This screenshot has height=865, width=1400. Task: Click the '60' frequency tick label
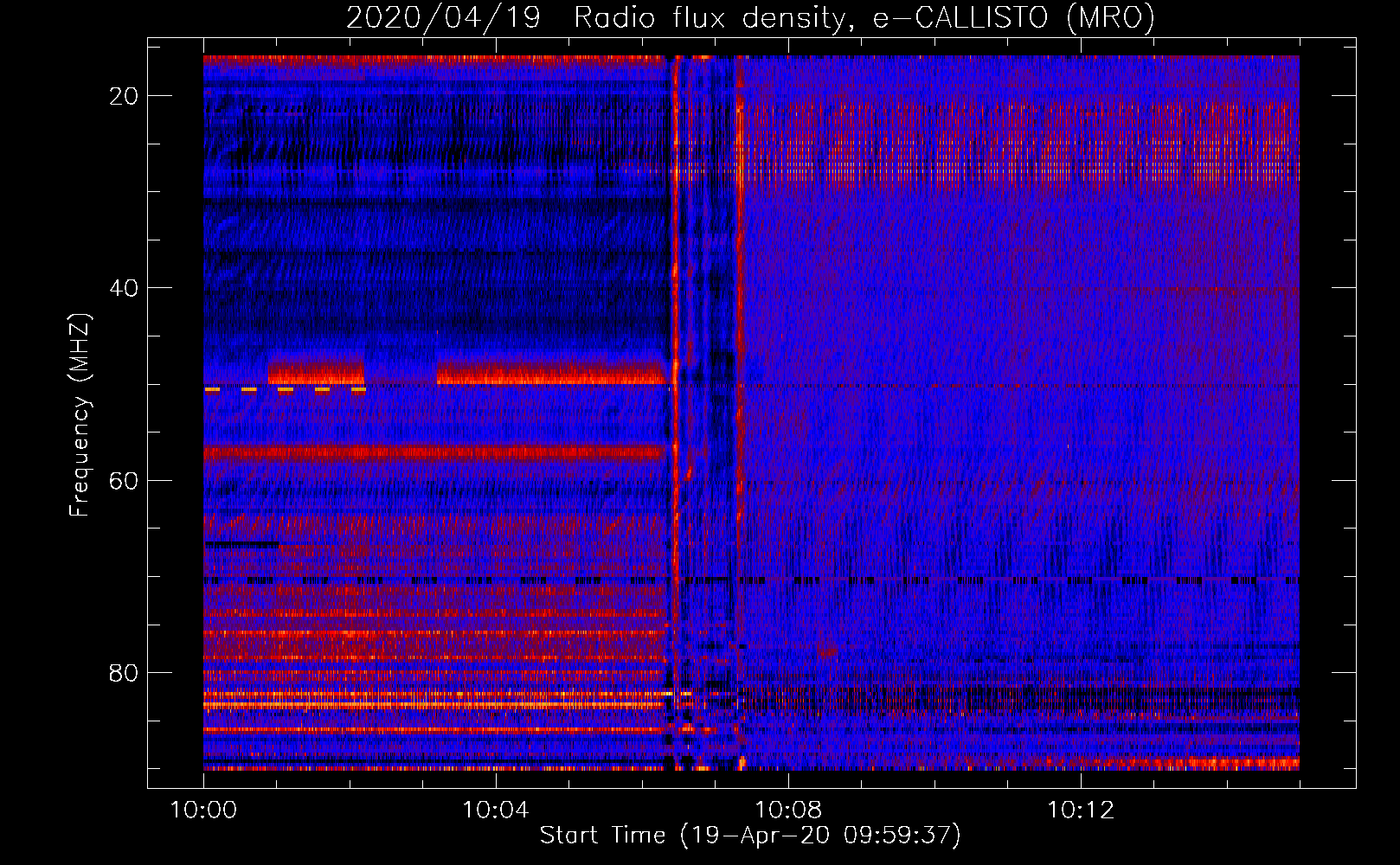point(124,481)
